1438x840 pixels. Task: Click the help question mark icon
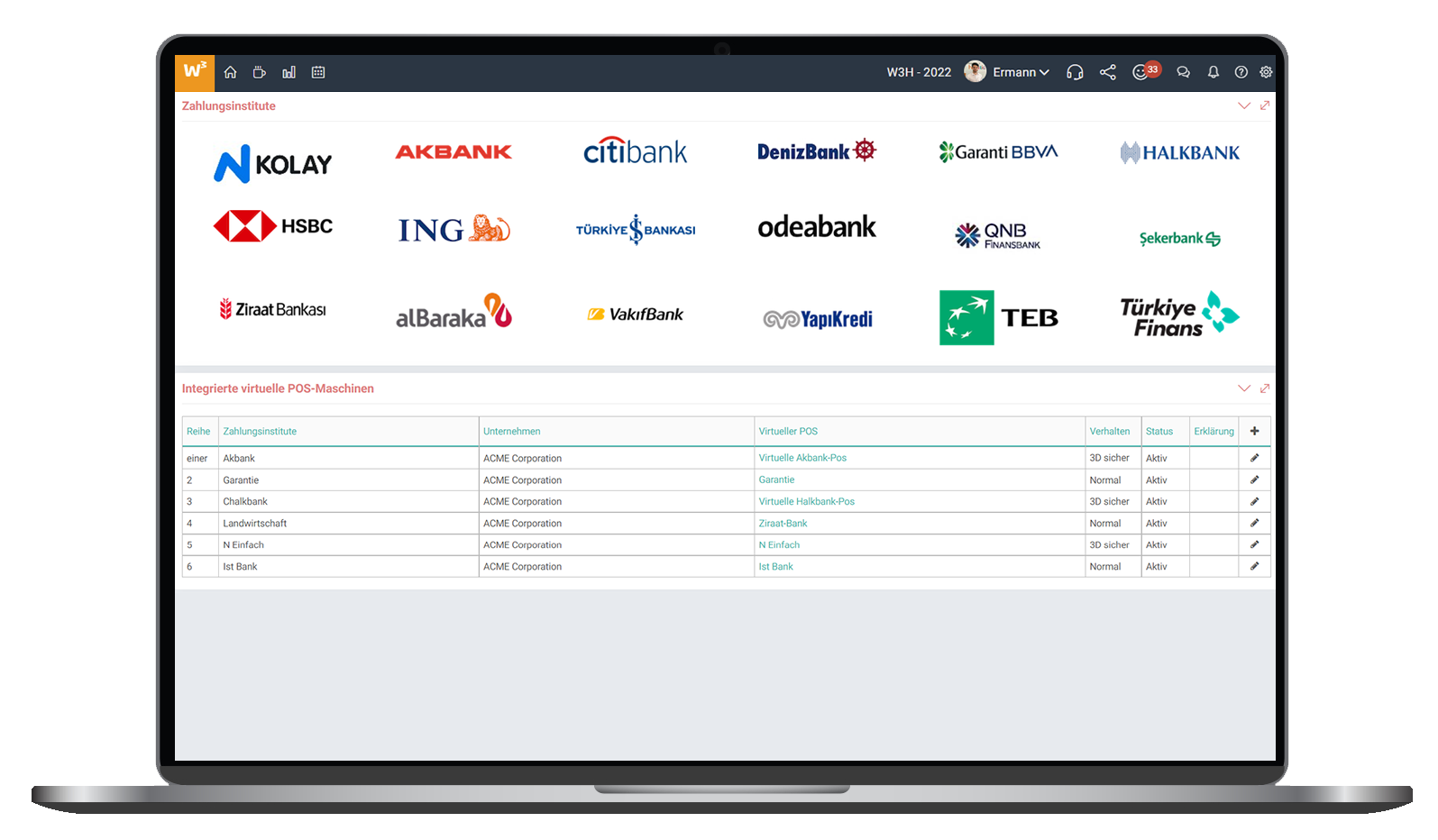(x=1241, y=72)
